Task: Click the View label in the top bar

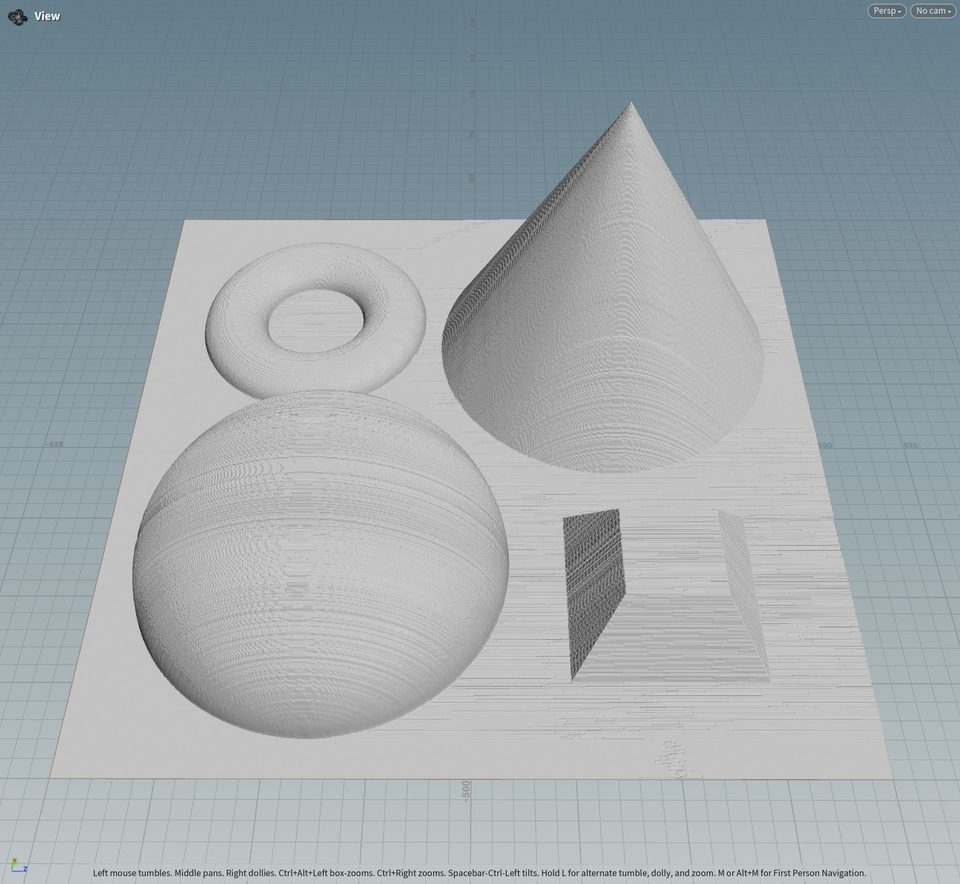Action: [x=45, y=16]
